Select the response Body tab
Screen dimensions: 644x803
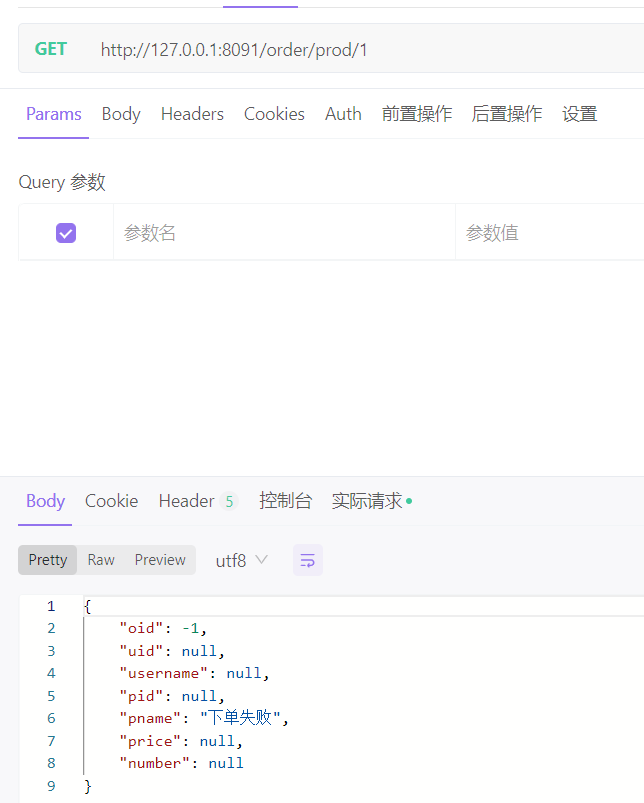45,501
